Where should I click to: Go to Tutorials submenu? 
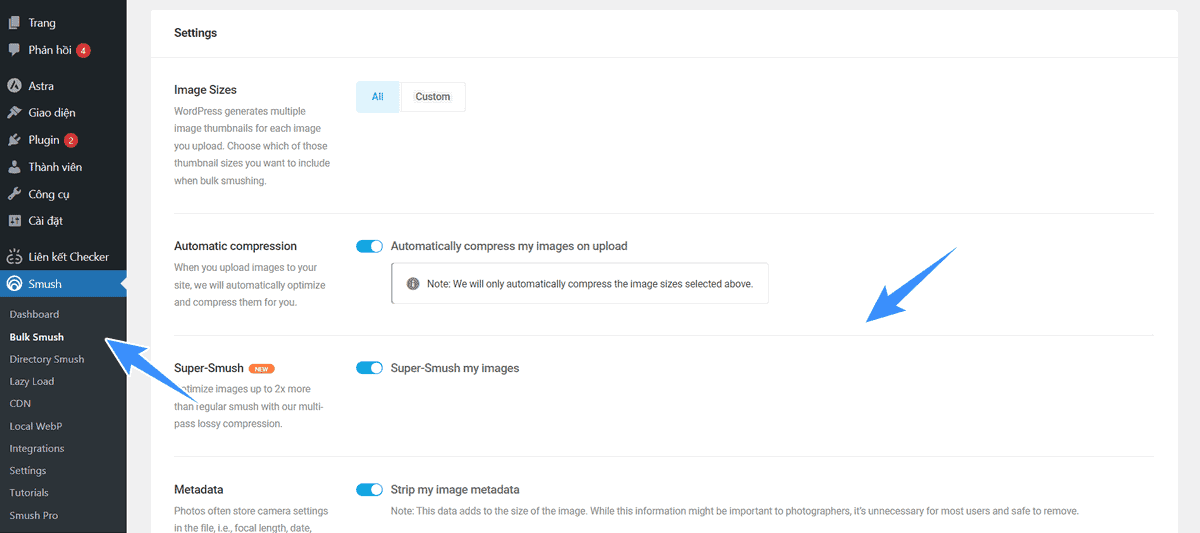coord(29,492)
